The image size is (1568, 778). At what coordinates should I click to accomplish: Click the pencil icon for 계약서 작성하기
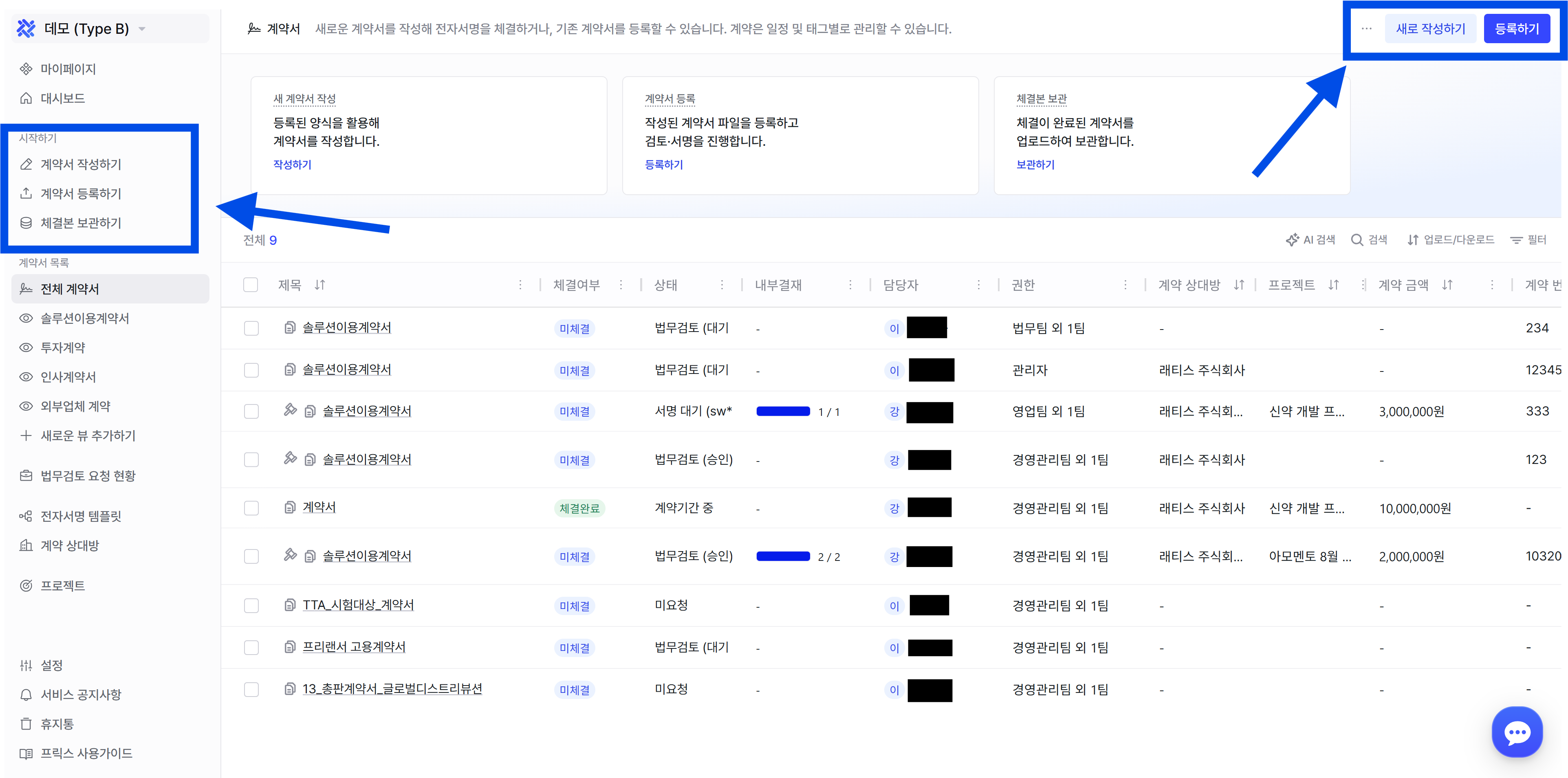click(26, 164)
